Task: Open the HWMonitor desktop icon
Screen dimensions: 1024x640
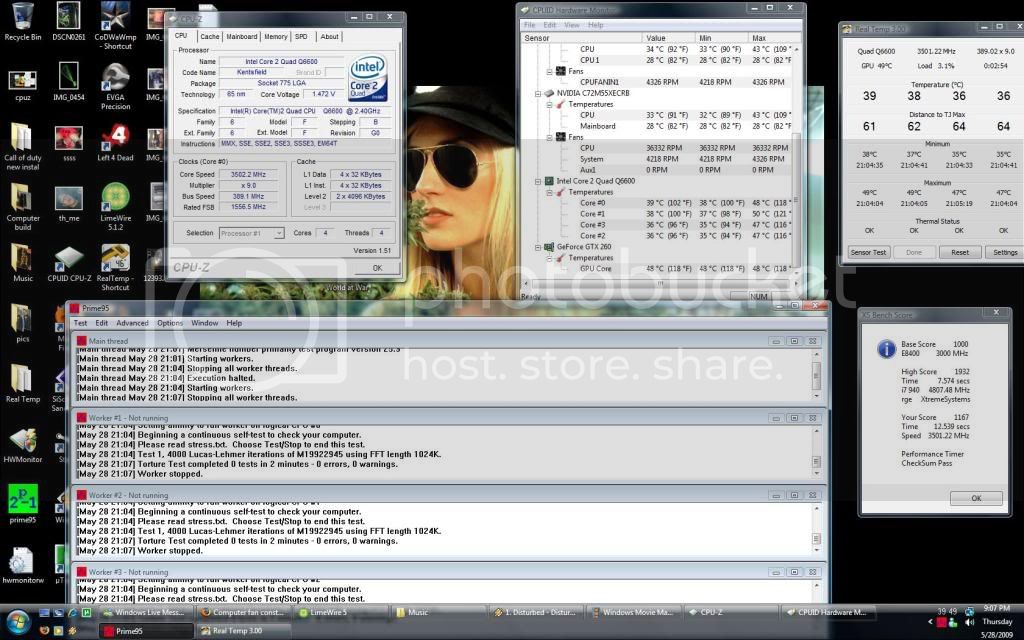Action: (x=23, y=445)
